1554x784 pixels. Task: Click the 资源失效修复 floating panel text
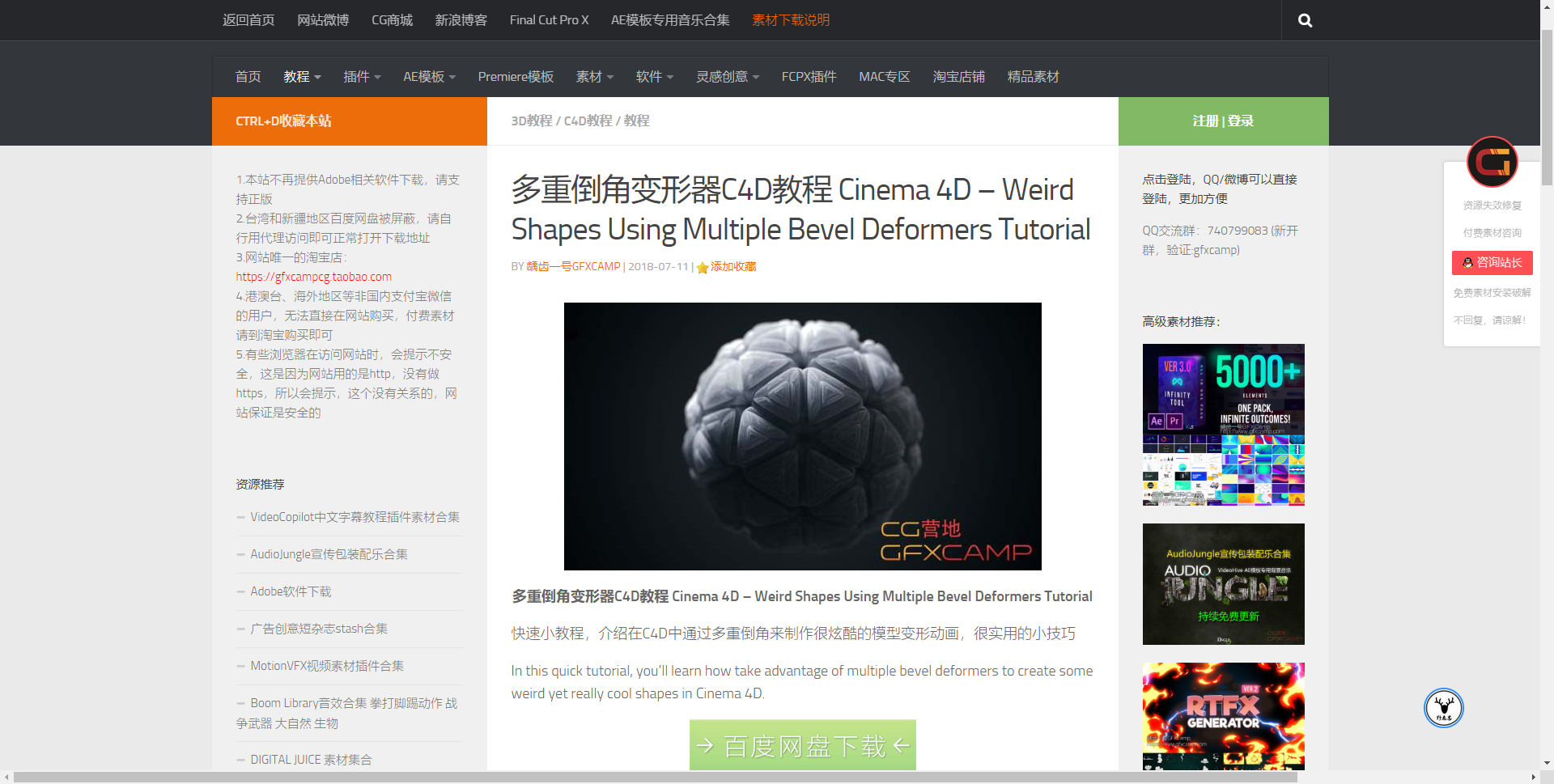coord(1492,206)
